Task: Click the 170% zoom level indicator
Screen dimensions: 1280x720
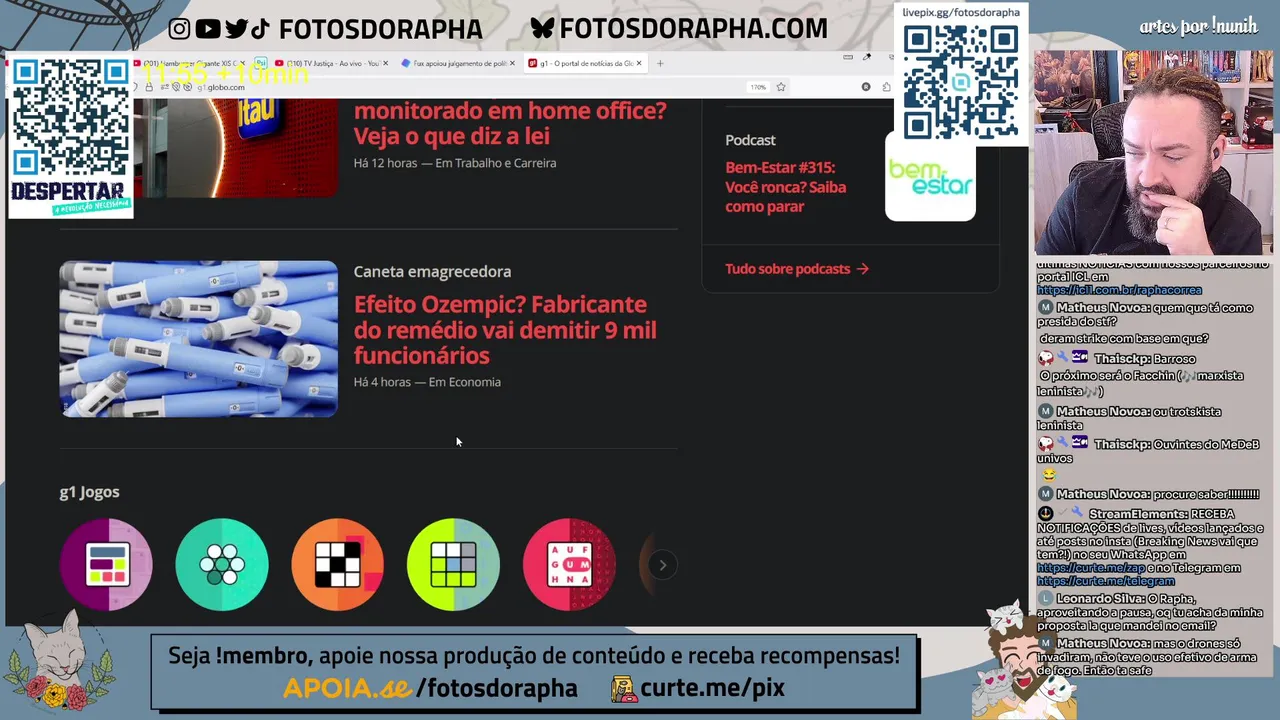Action: (758, 87)
